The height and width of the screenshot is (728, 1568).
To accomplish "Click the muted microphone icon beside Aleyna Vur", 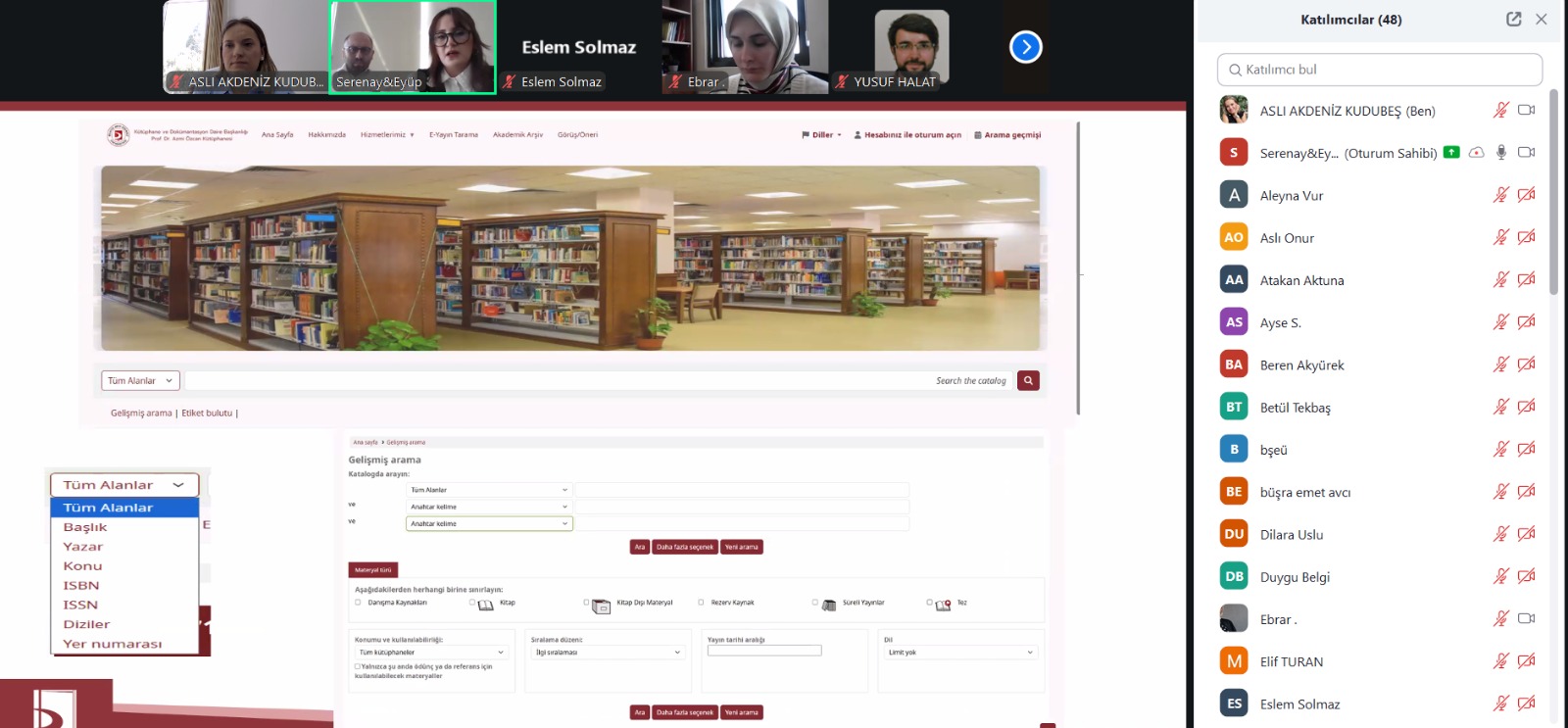I will click(1499, 195).
